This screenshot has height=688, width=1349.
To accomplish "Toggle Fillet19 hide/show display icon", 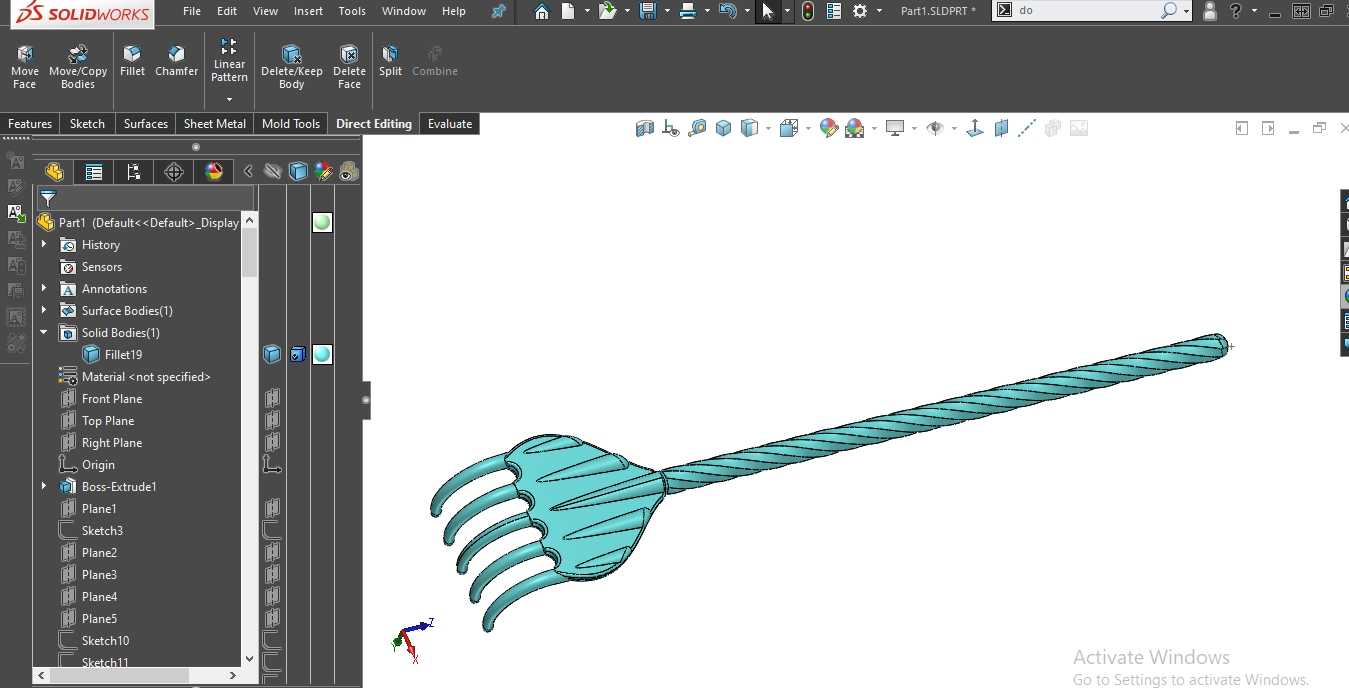I will pos(272,354).
